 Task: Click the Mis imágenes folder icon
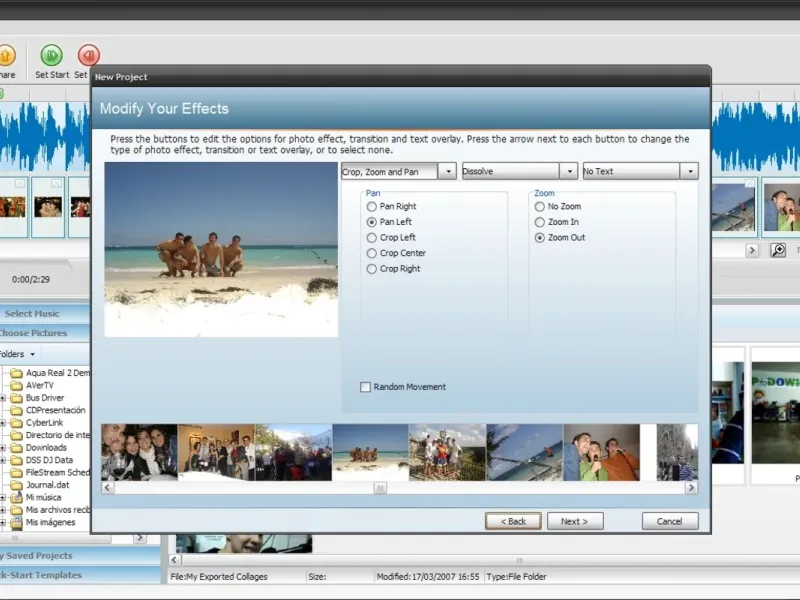(x=16, y=522)
